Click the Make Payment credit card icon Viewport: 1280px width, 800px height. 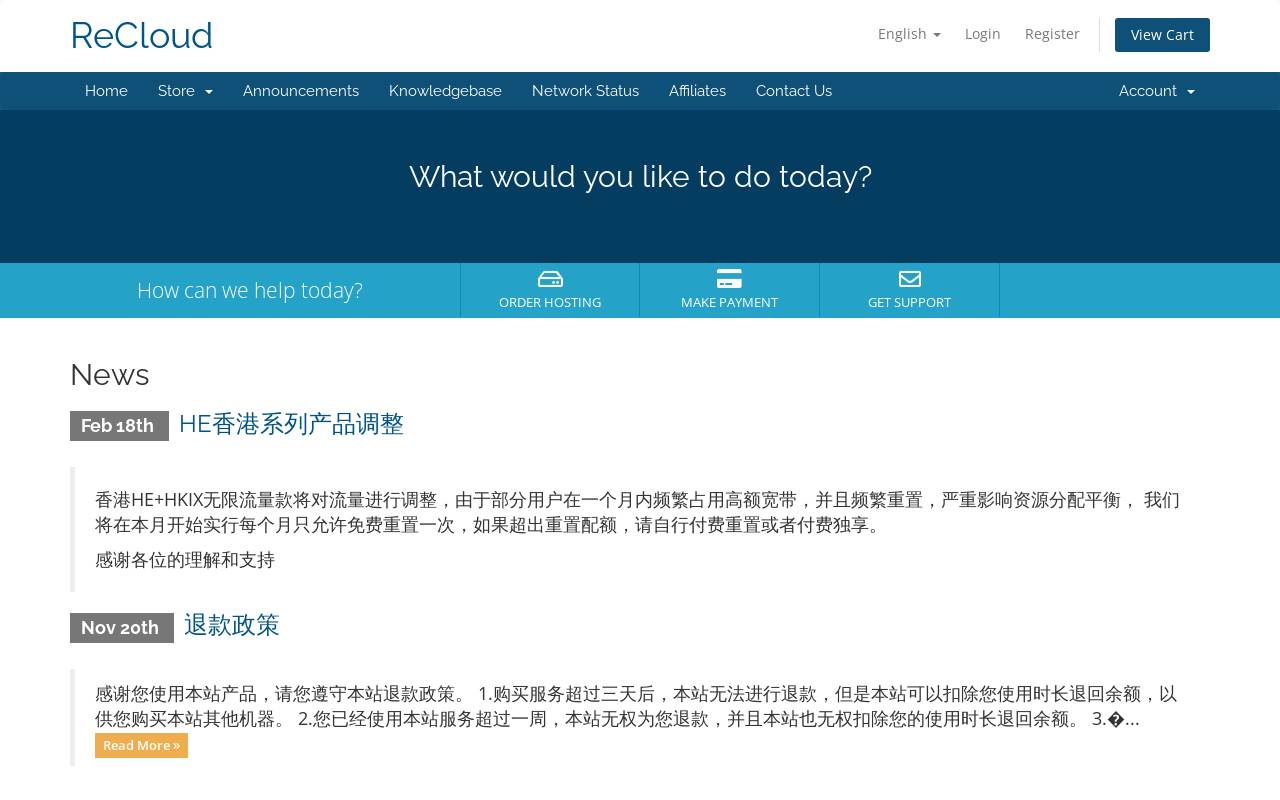[729, 279]
